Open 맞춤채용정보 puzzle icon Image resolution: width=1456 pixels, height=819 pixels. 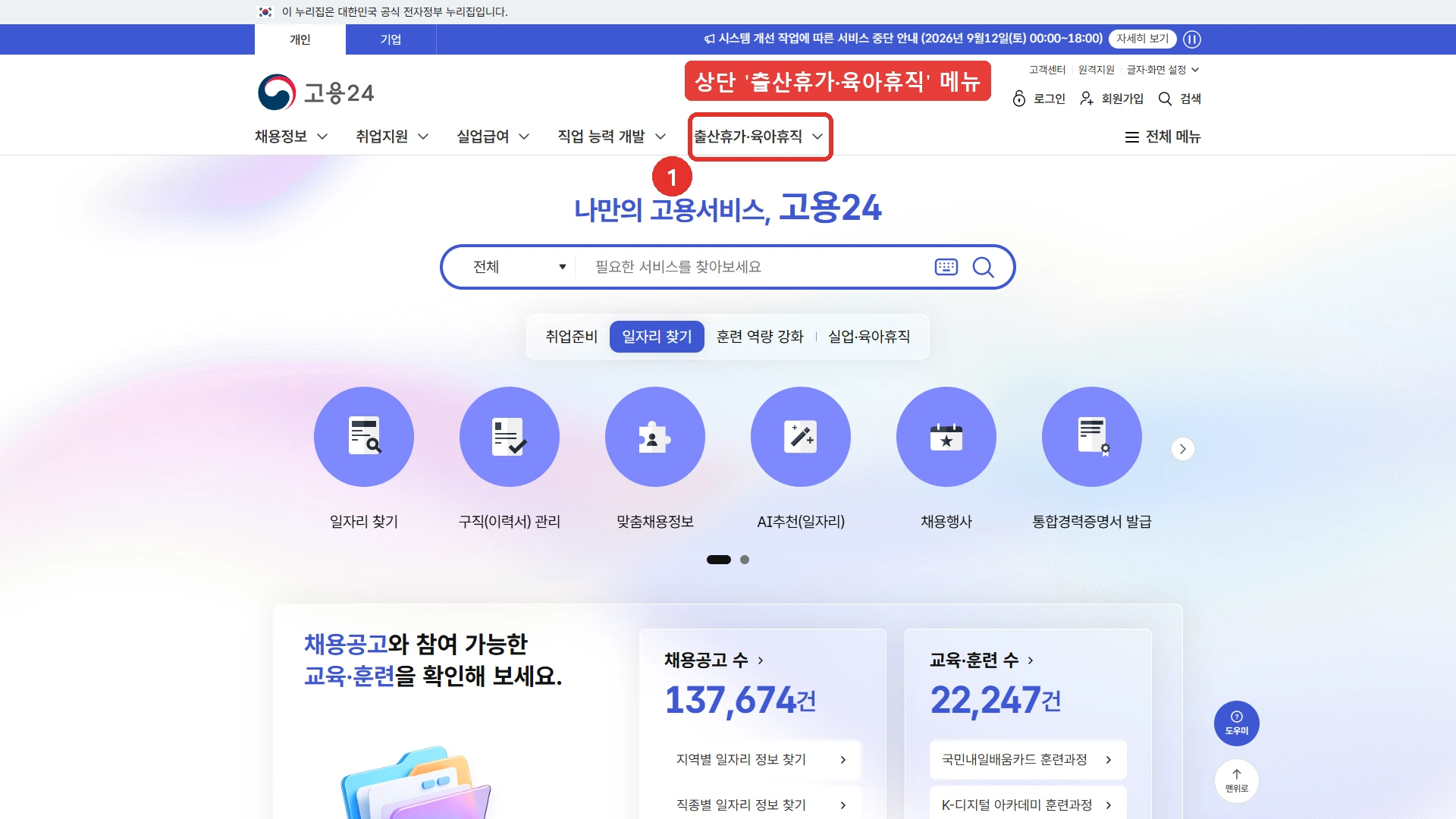pyautogui.click(x=655, y=437)
